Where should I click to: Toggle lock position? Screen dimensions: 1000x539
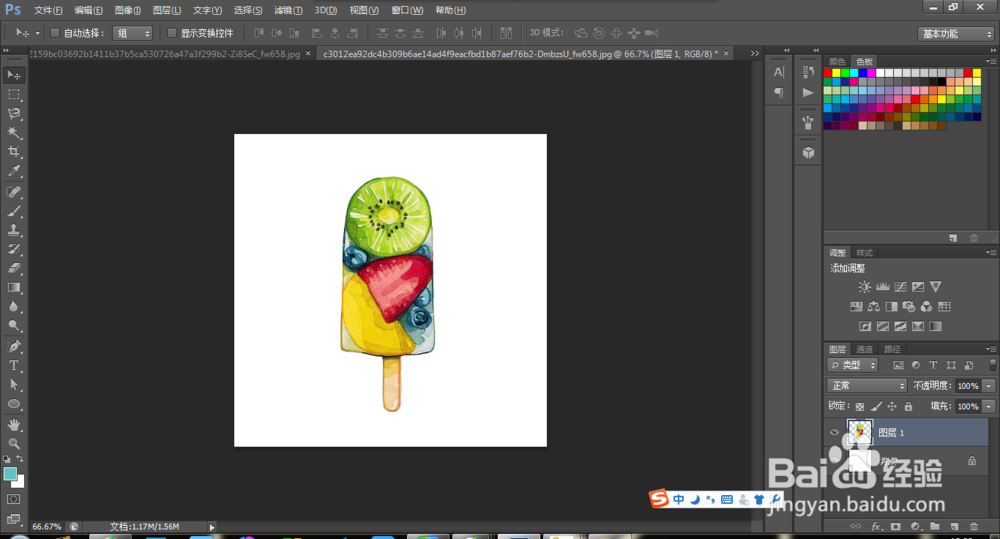892,406
